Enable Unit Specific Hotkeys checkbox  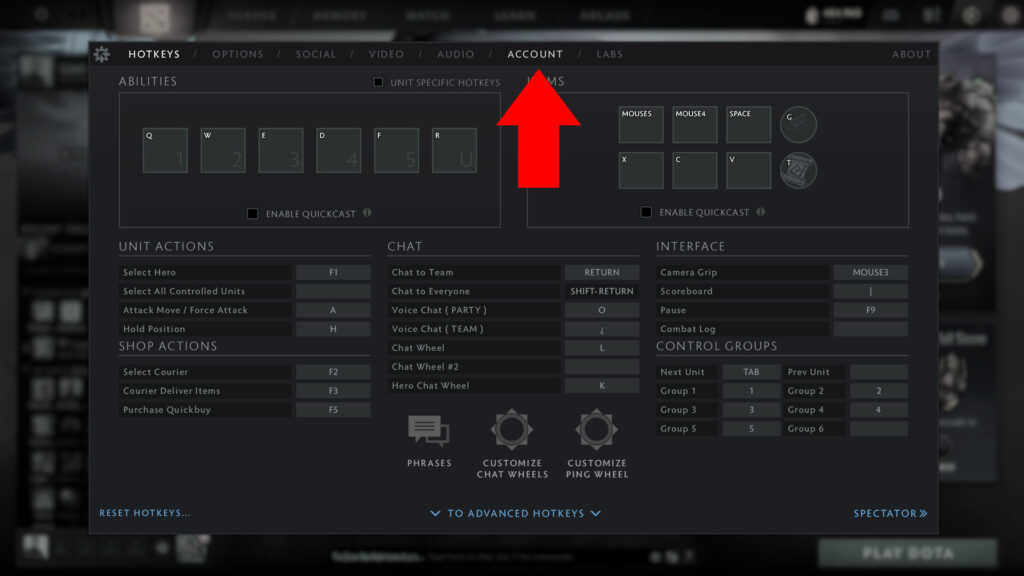tap(379, 82)
